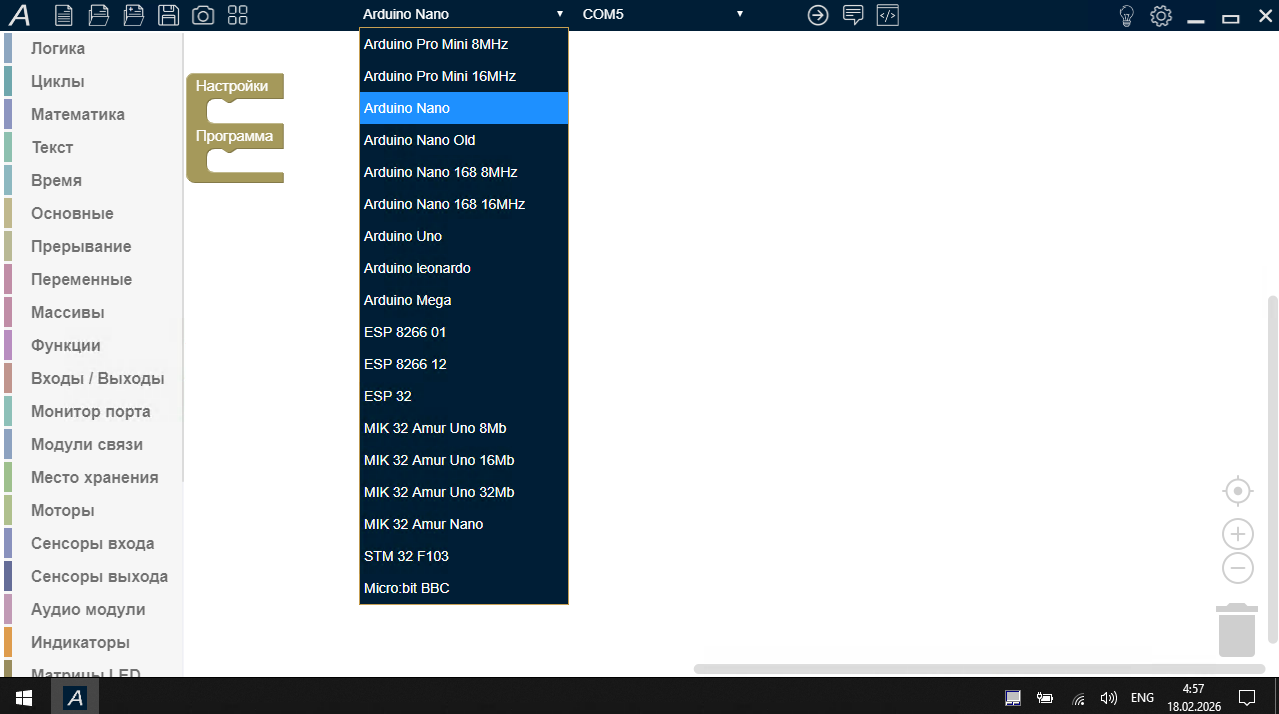The height and width of the screenshot is (714, 1279).
Task: Click the upload arrow circle icon
Action: tap(818, 15)
